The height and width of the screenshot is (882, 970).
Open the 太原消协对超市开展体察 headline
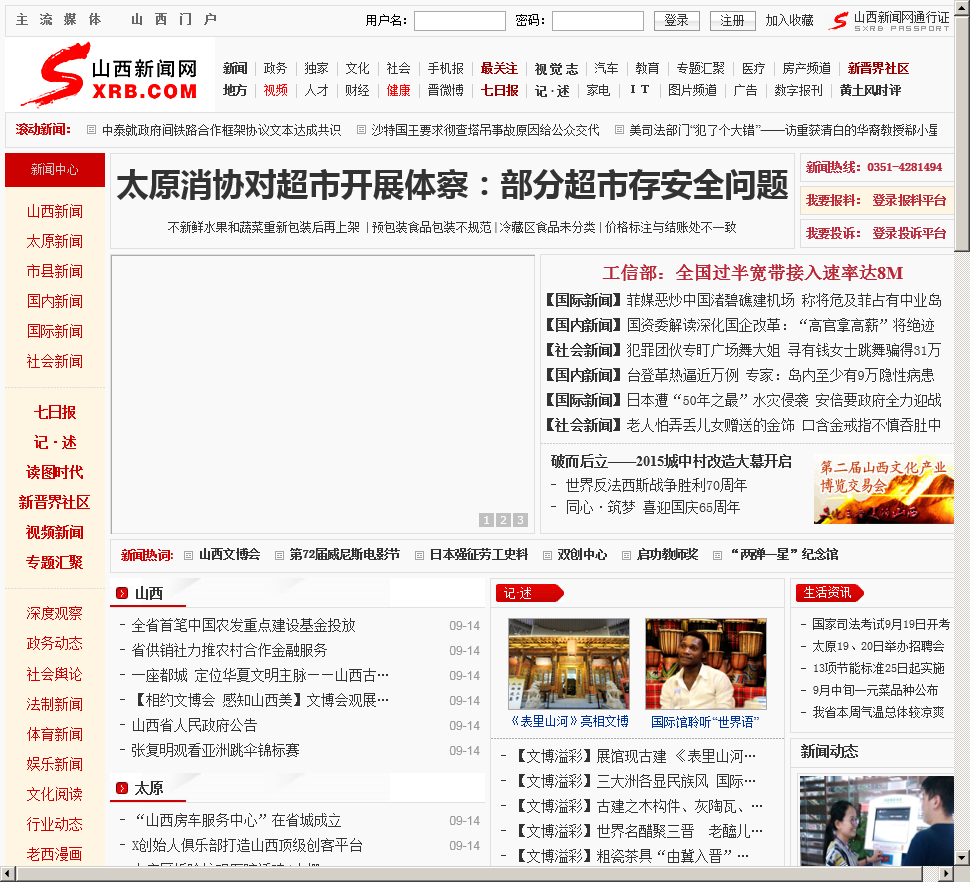click(452, 186)
